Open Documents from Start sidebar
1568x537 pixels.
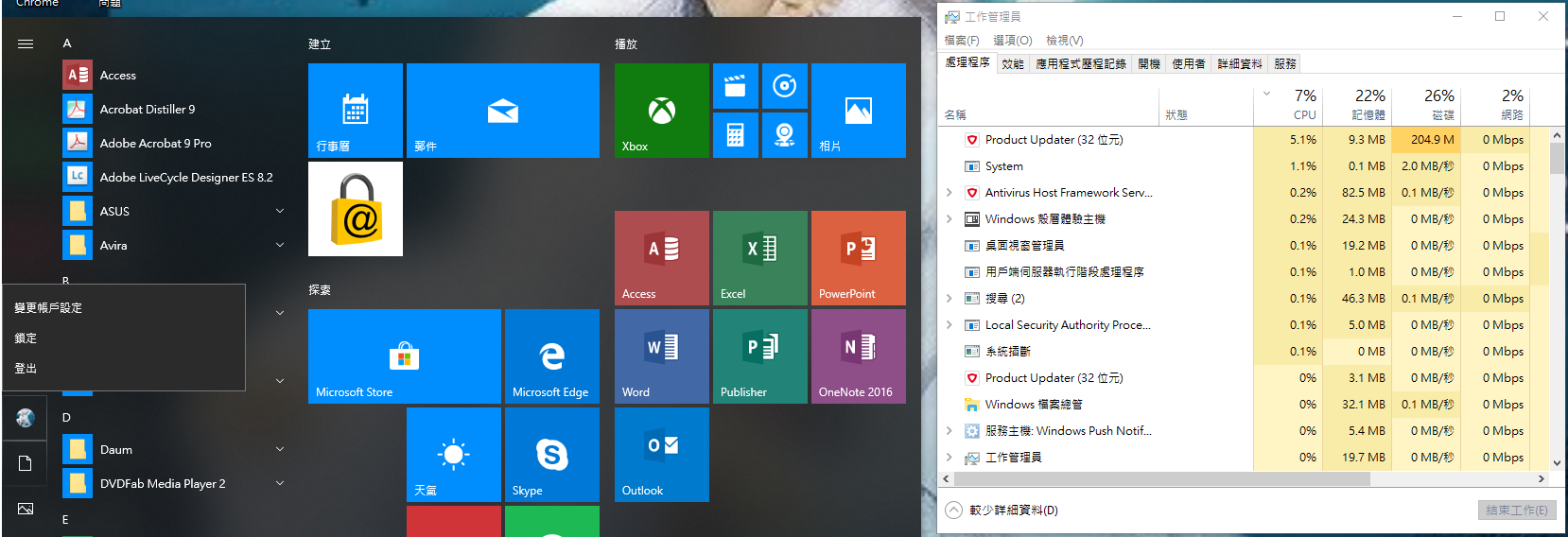(x=26, y=463)
